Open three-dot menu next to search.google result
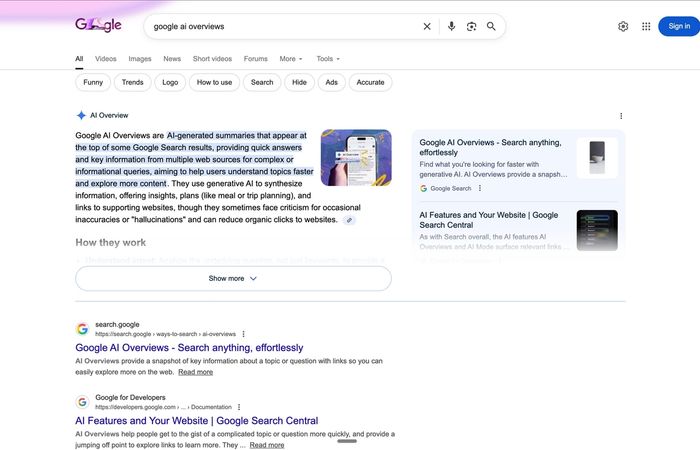 click(243, 334)
